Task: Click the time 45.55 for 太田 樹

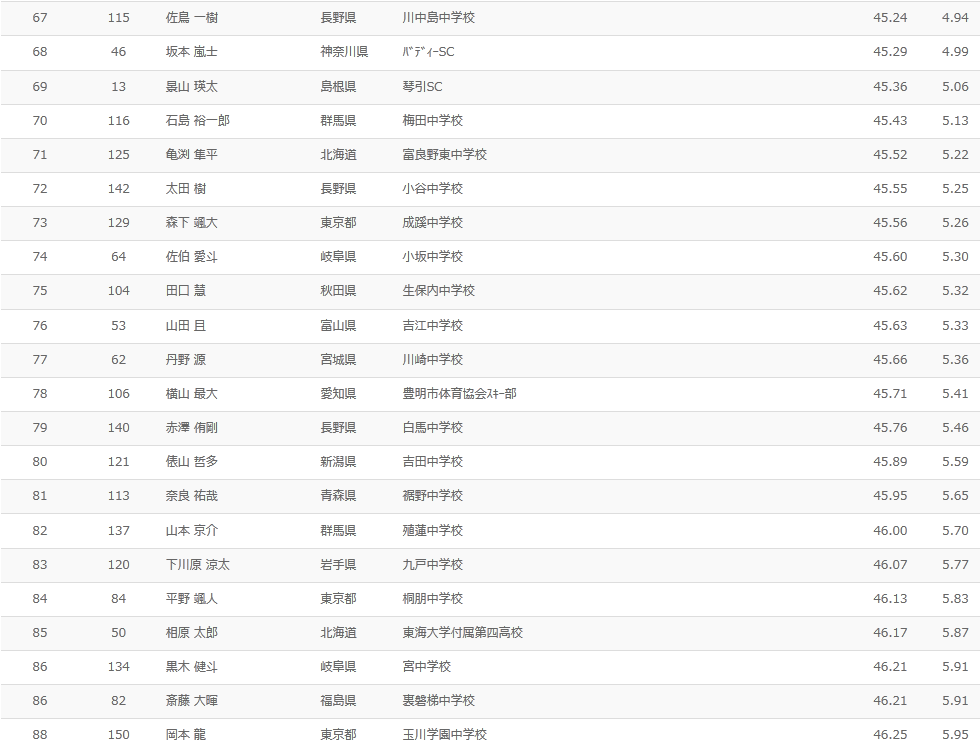Action: [889, 189]
